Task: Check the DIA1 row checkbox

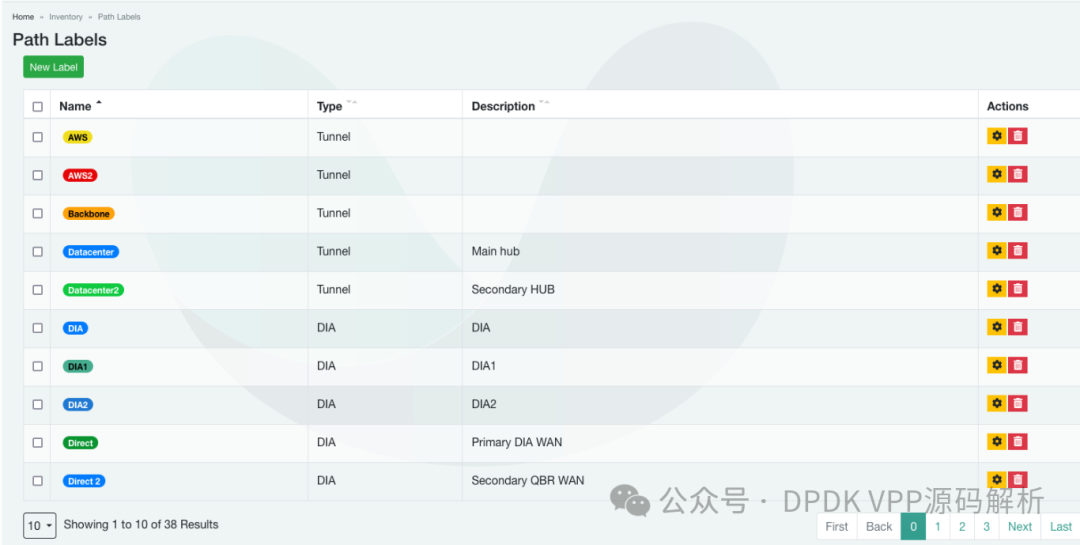Action: pyautogui.click(x=38, y=367)
